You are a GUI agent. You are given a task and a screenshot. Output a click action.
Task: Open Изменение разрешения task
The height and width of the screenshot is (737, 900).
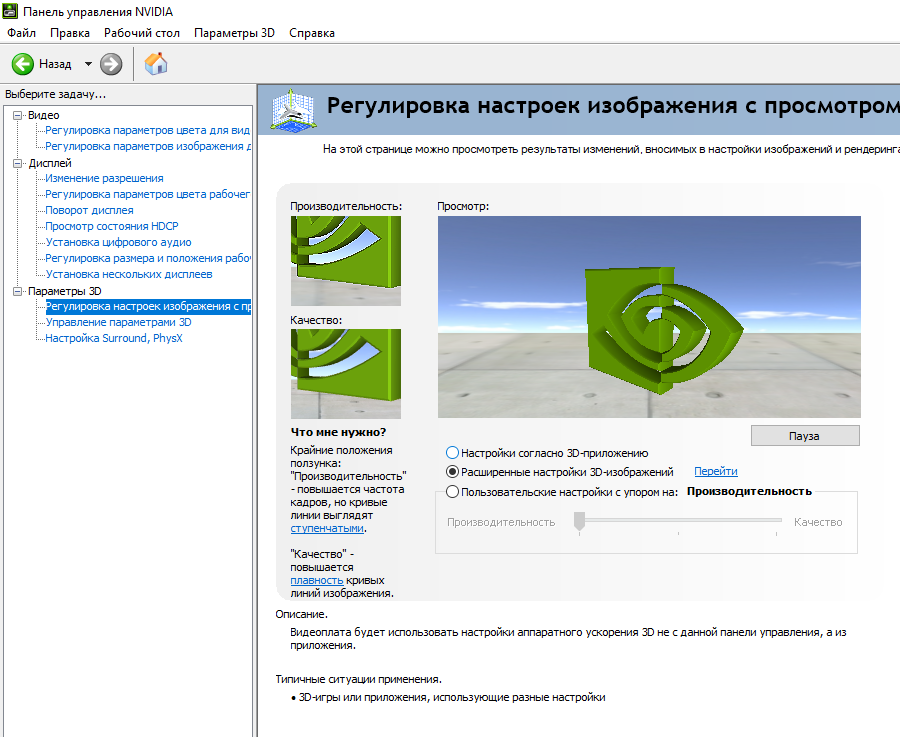(104, 179)
